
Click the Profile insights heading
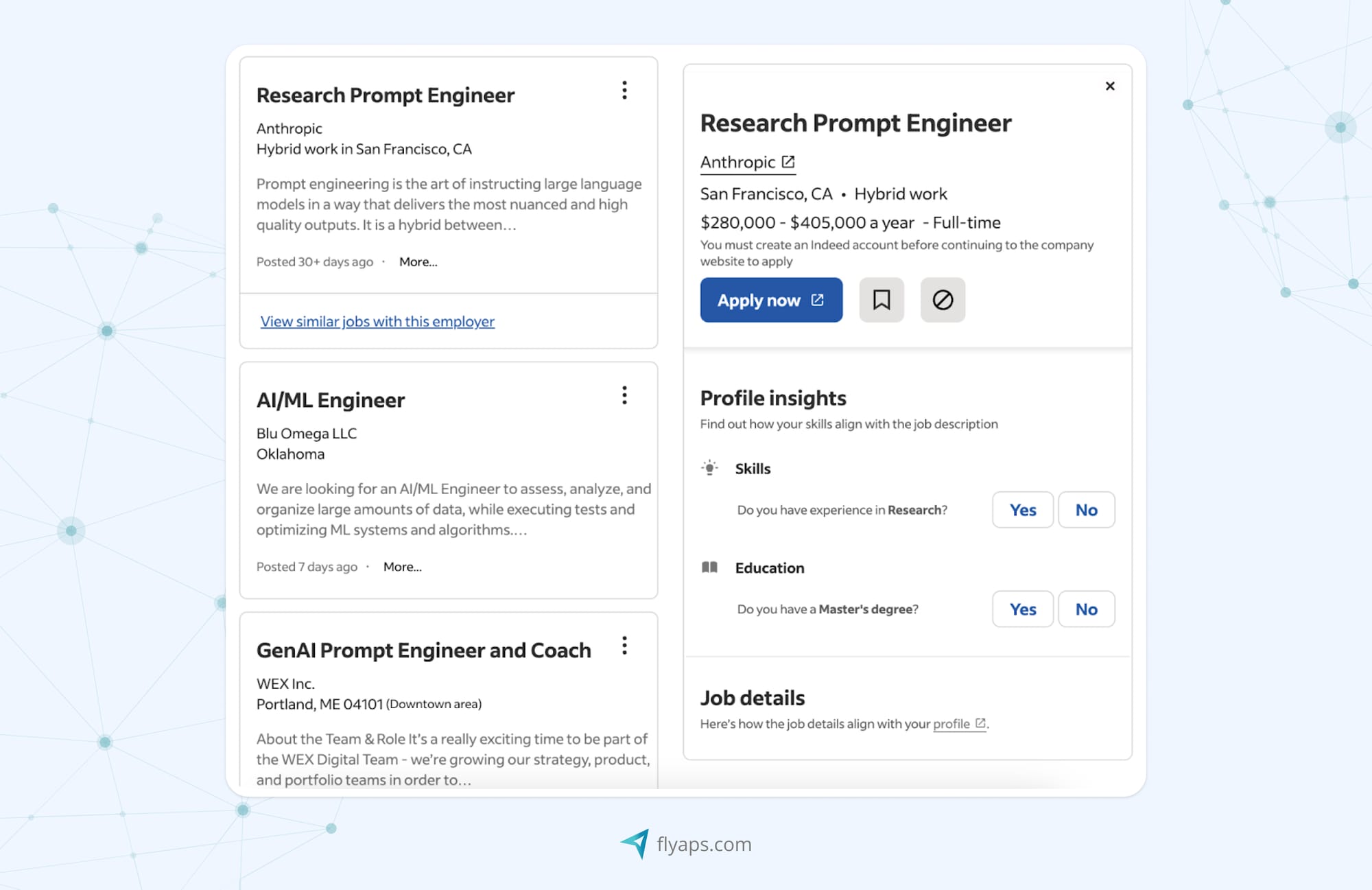click(x=773, y=398)
